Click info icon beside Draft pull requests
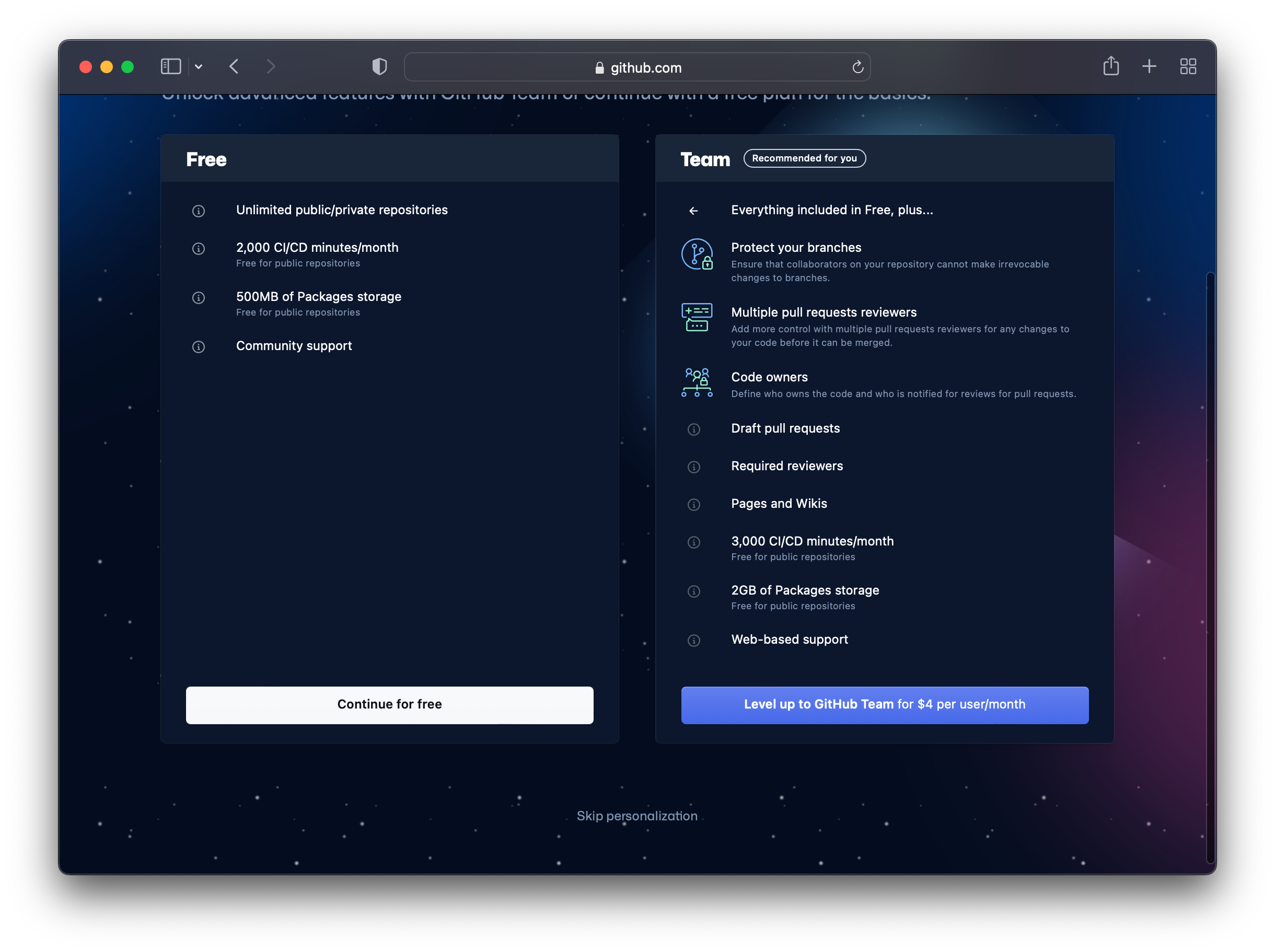Image resolution: width=1275 pixels, height=952 pixels. [694, 429]
